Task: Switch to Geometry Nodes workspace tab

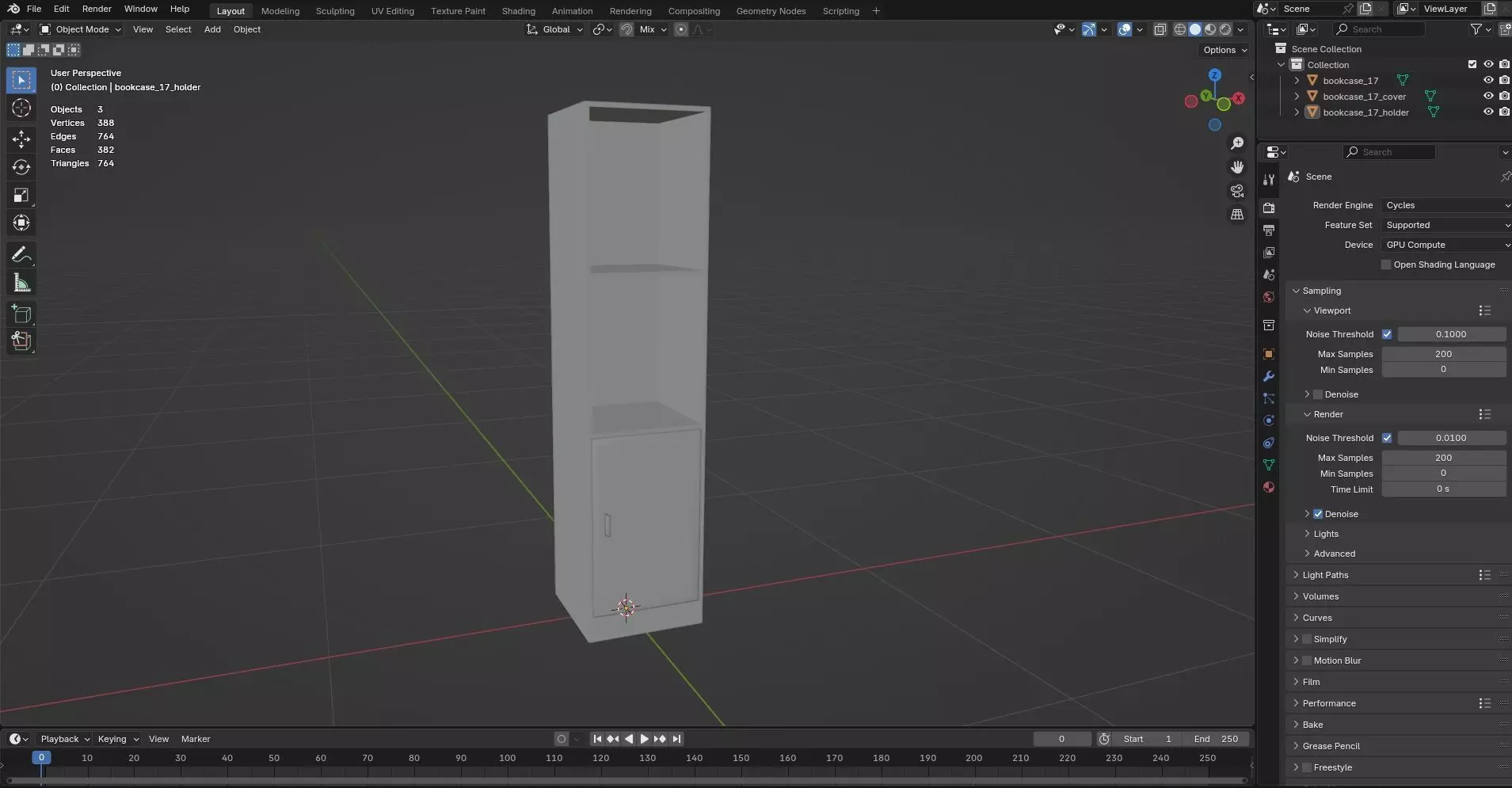Action: 771,11
